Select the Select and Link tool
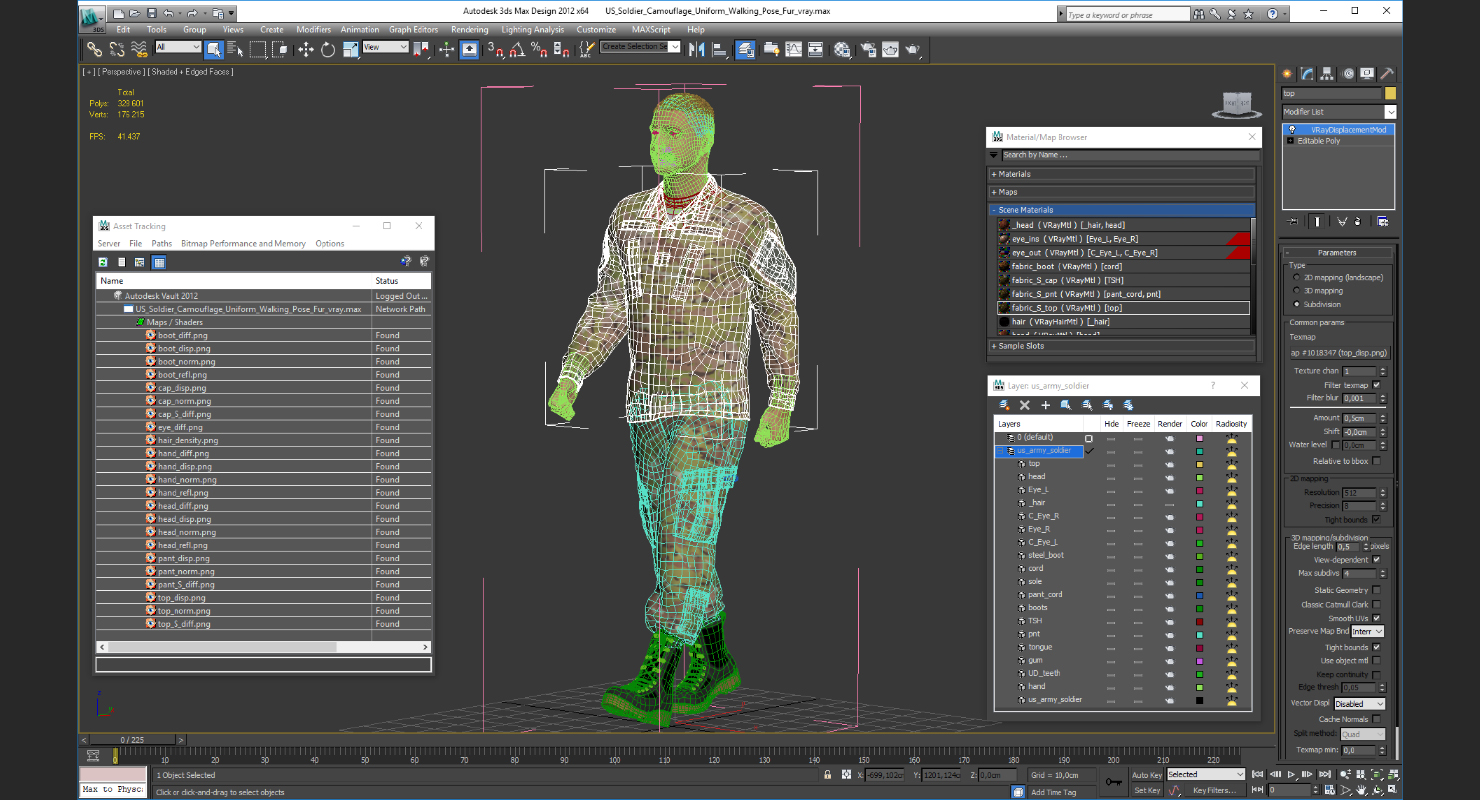1480x800 pixels. [x=94, y=49]
